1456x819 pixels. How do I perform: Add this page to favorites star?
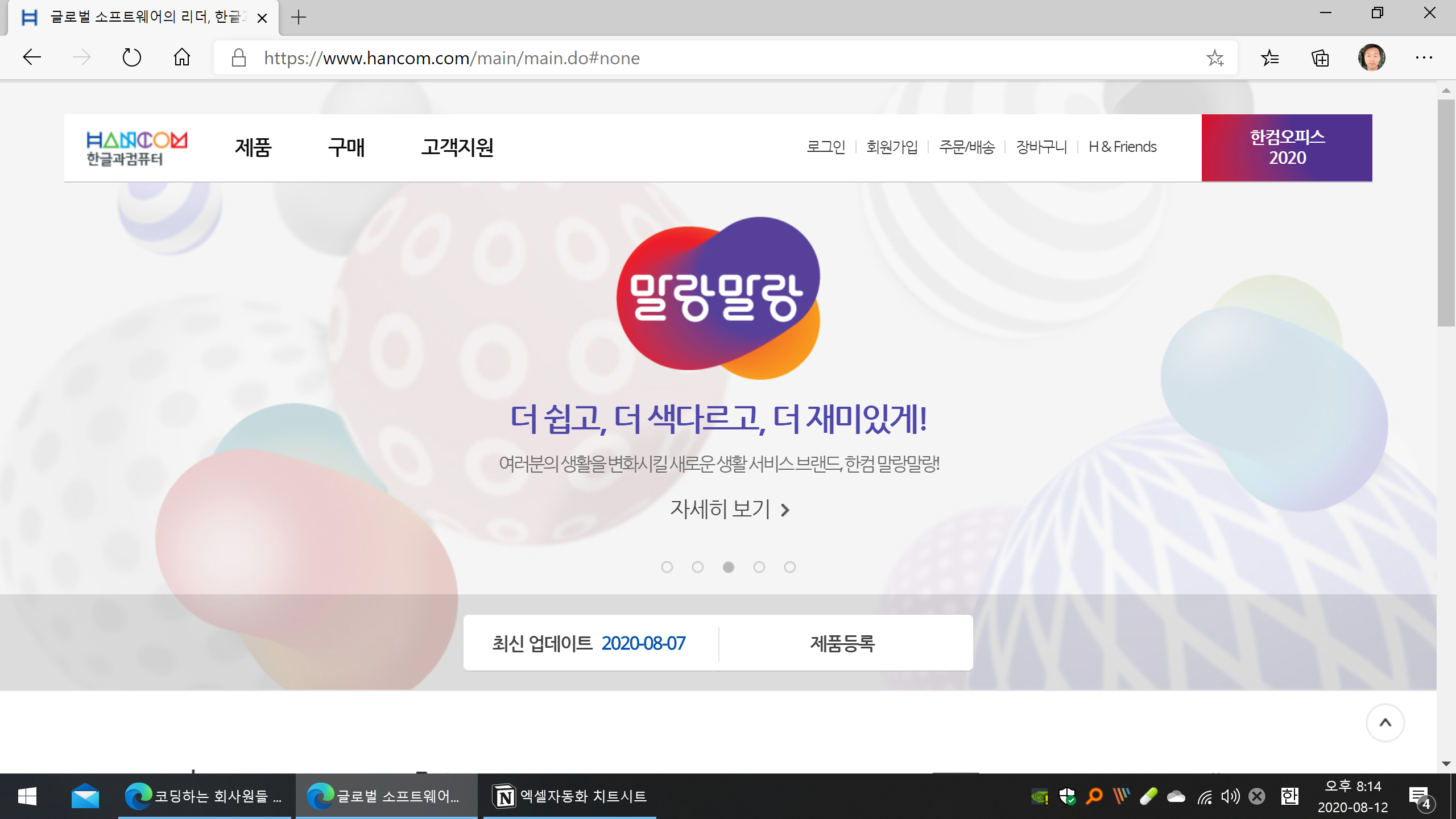[1215, 57]
